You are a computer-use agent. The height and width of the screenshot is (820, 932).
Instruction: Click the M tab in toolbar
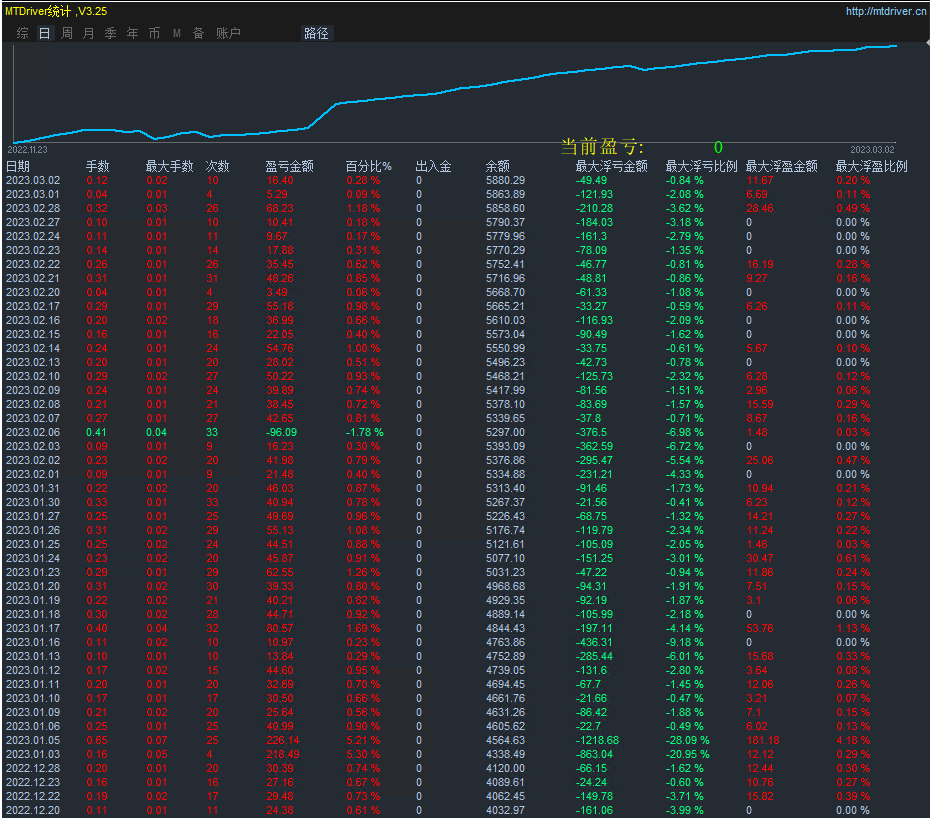[176, 33]
